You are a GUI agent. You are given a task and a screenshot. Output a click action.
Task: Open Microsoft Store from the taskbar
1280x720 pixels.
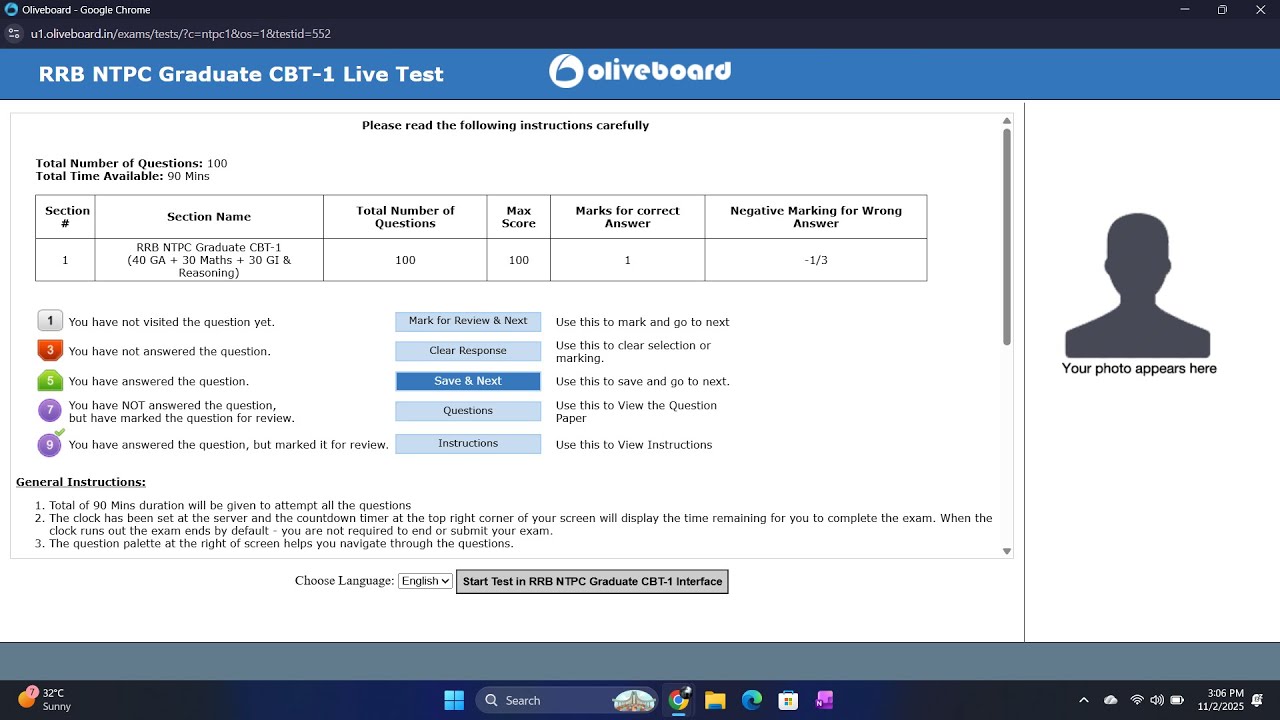click(x=788, y=700)
